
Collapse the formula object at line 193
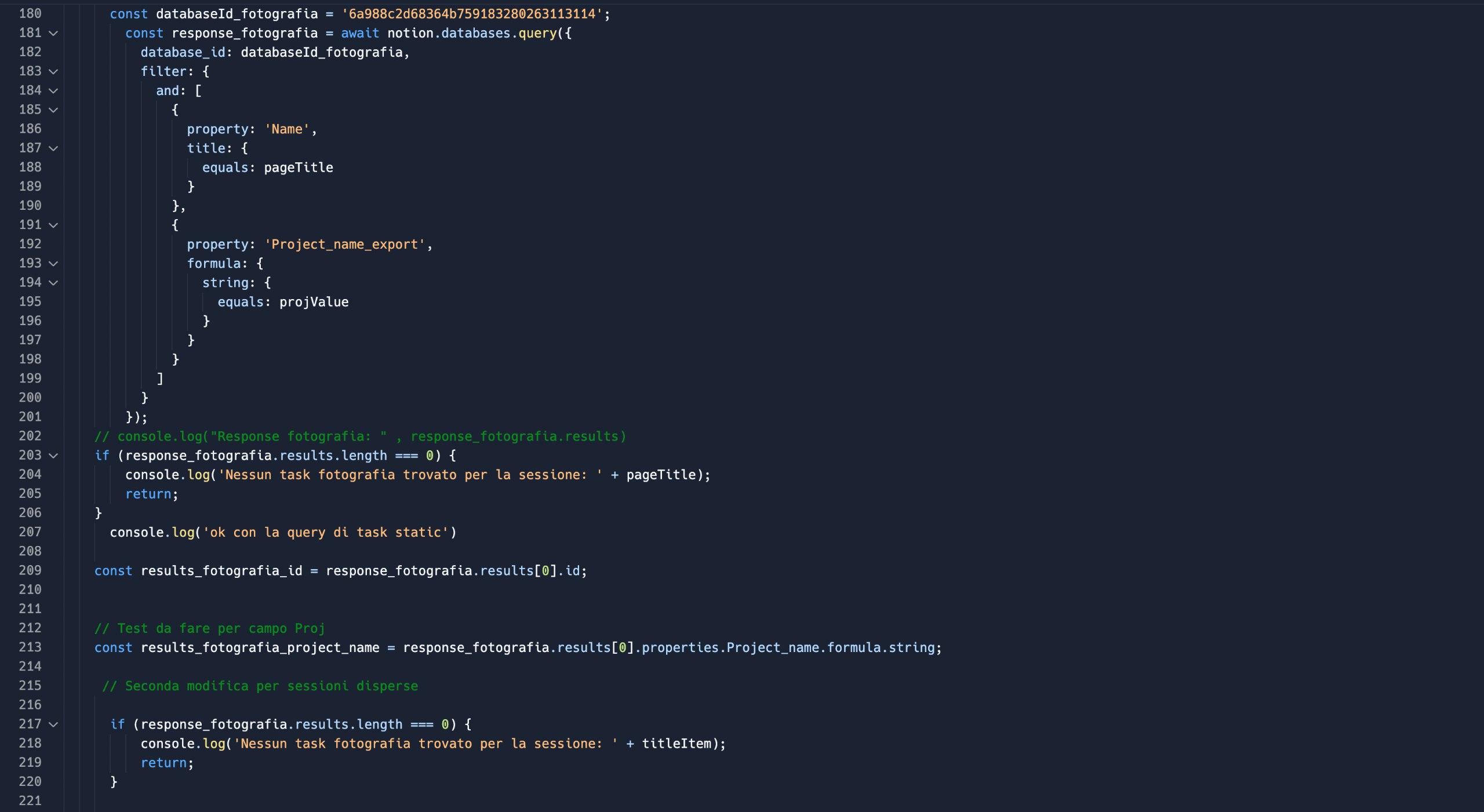(x=53, y=263)
